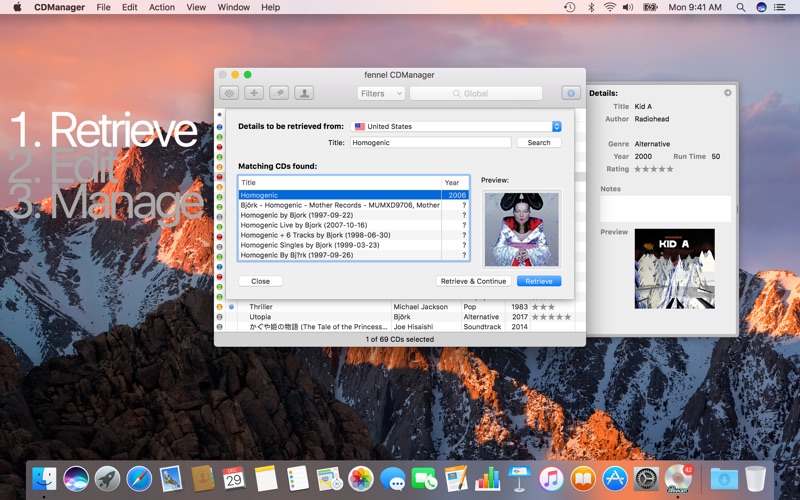The height and width of the screenshot is (500, 800).
Task: Click star rating in Thriller row
Action: [x=543, y=307]
